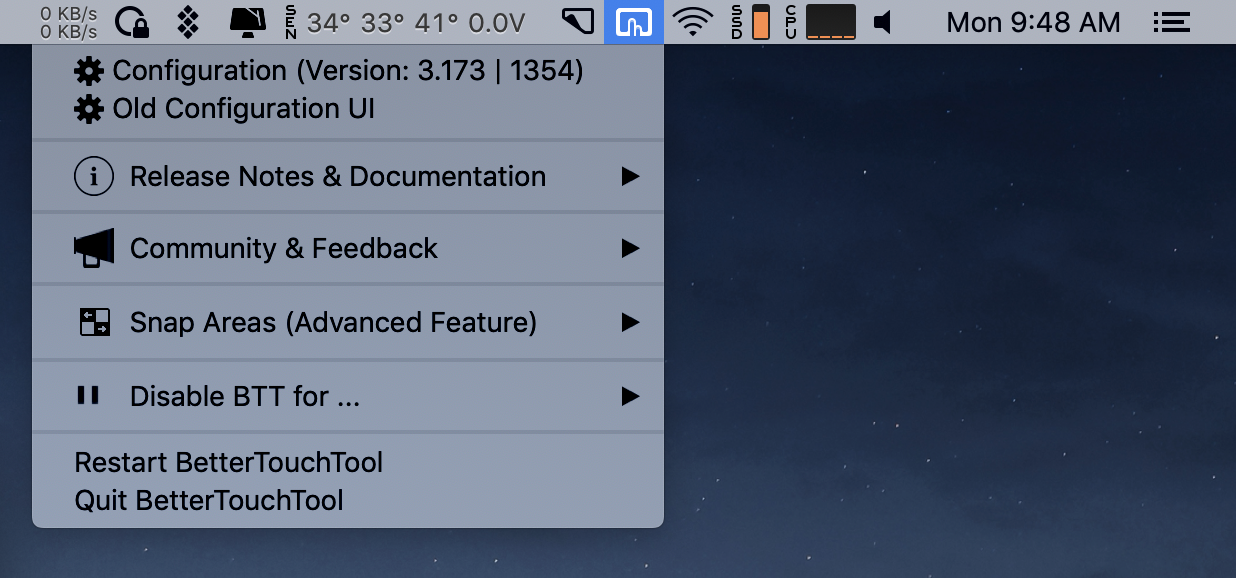This screenshot has height=578, width=1236.
Task: Restart BetterTouchTool
Action: click(230, 463)
